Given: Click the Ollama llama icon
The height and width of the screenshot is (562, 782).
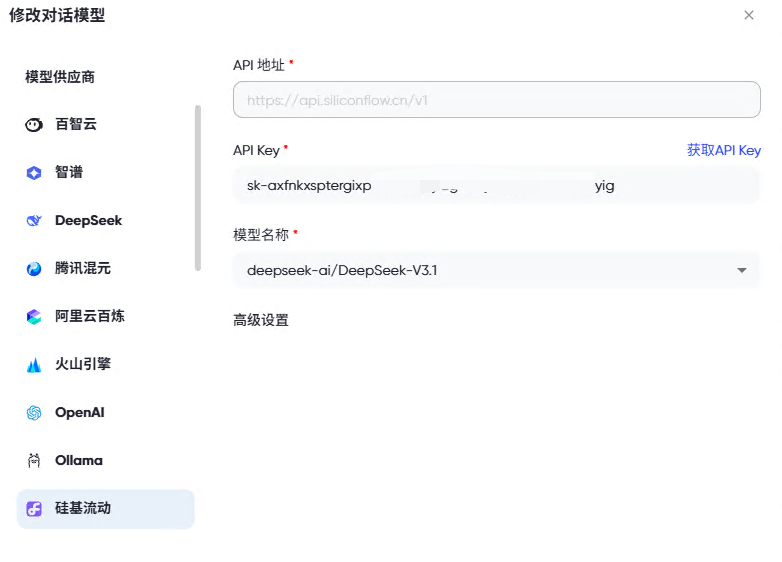Looking at the screenshot, I should point(34,461).
